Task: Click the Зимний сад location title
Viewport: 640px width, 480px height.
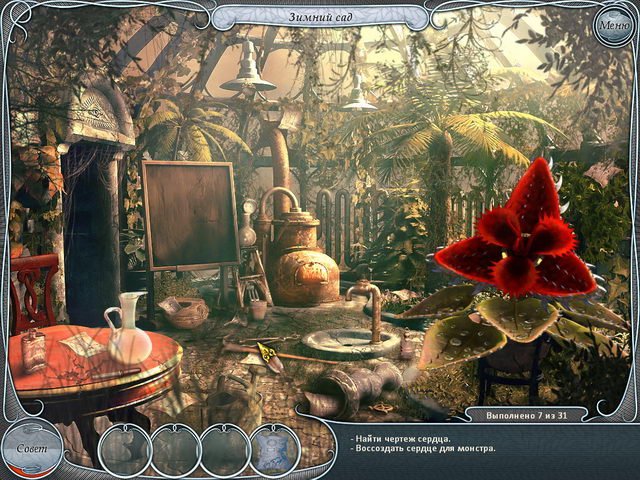Action: click(x=320, y=16)
